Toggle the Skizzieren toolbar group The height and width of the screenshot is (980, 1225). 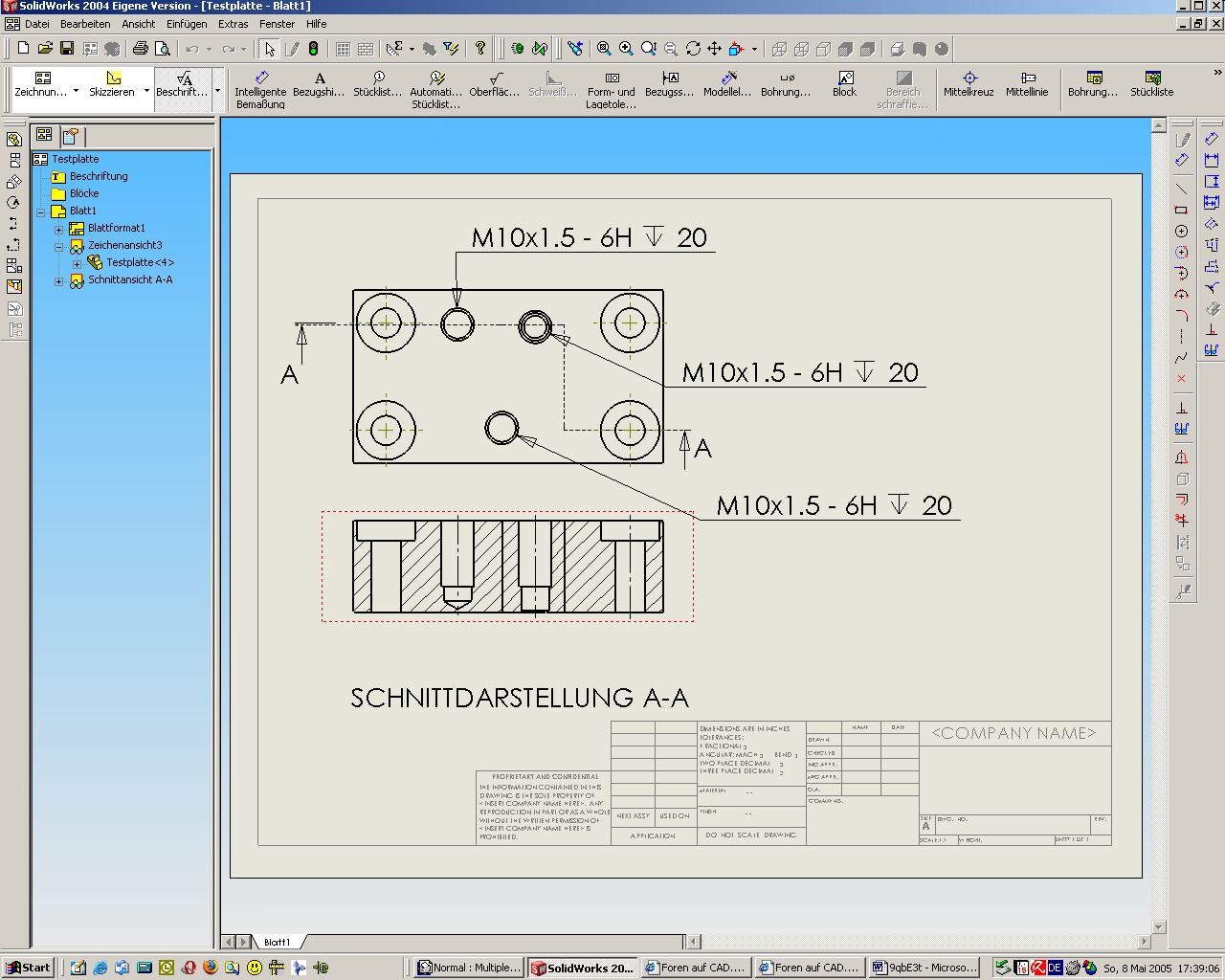113,84
